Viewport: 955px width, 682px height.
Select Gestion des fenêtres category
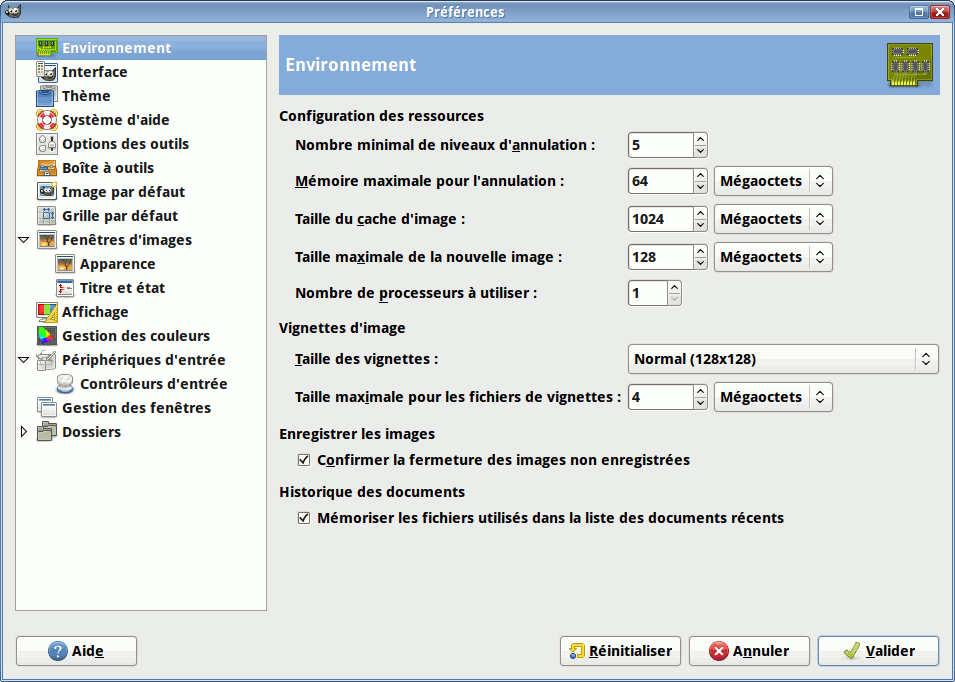click(136, 408)
